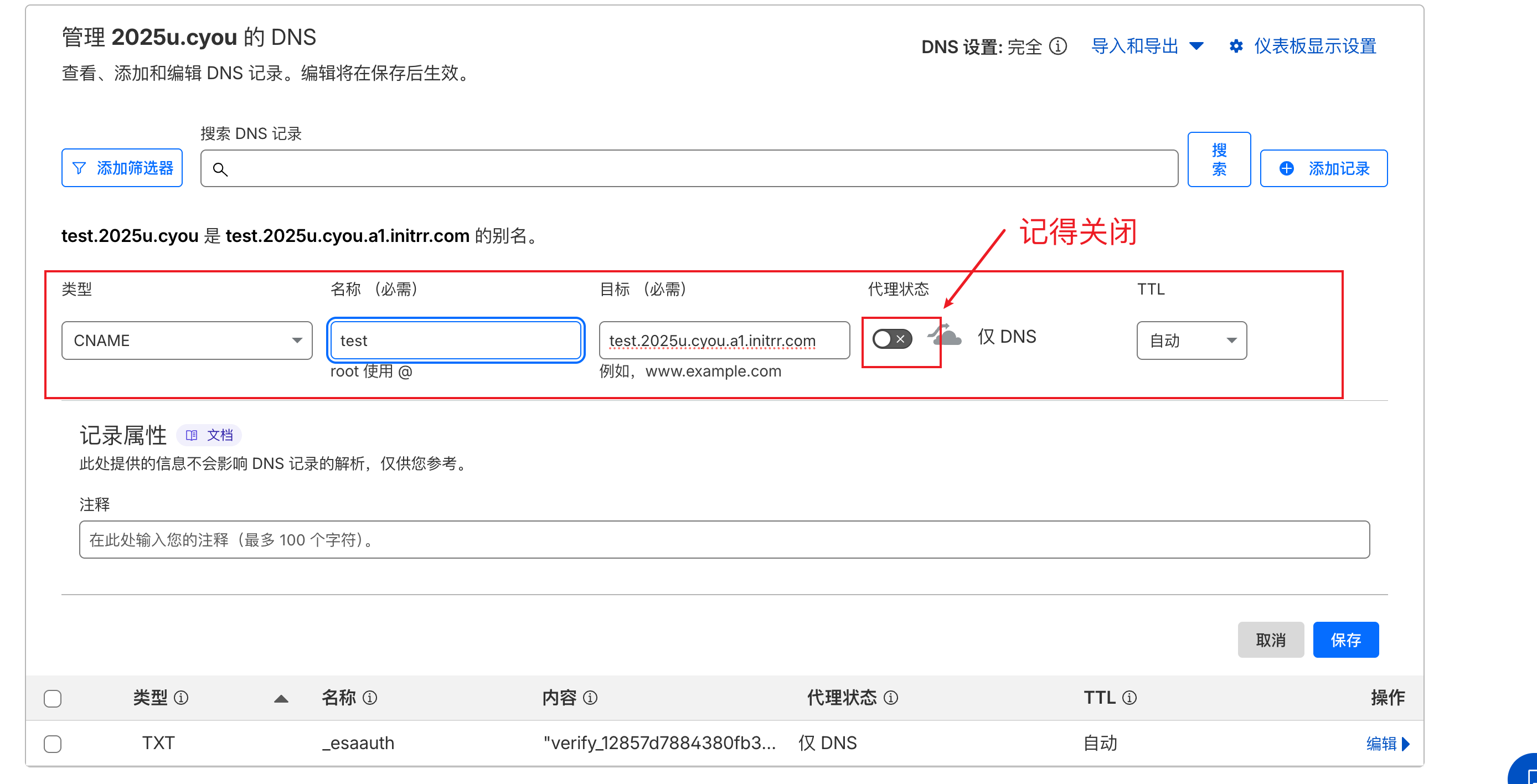Click the 添加记录 button
1537x784 pixels.
1323,168
